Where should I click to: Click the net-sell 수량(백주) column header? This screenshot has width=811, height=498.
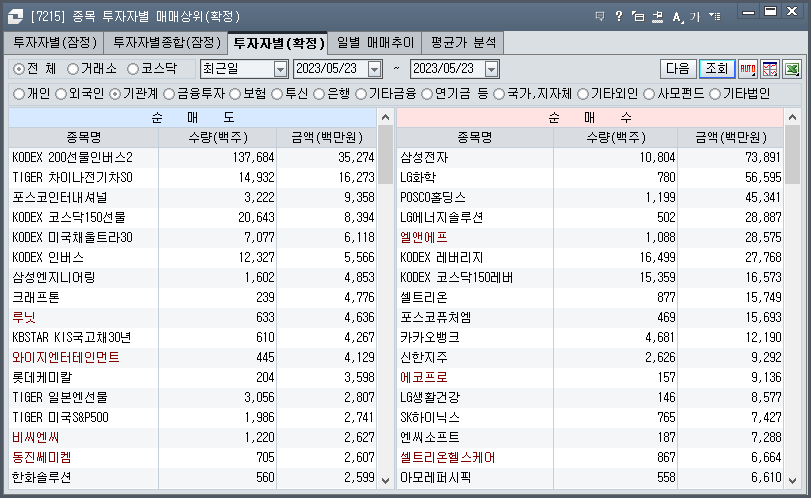coord(218,138)
